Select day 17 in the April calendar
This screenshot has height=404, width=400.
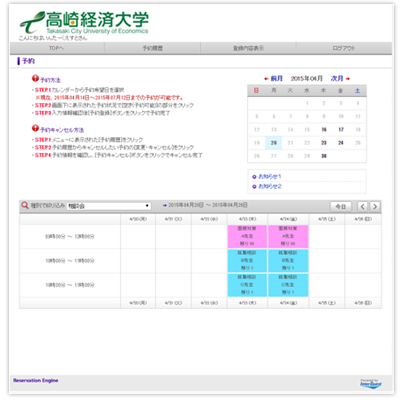(x=341, y=130)
